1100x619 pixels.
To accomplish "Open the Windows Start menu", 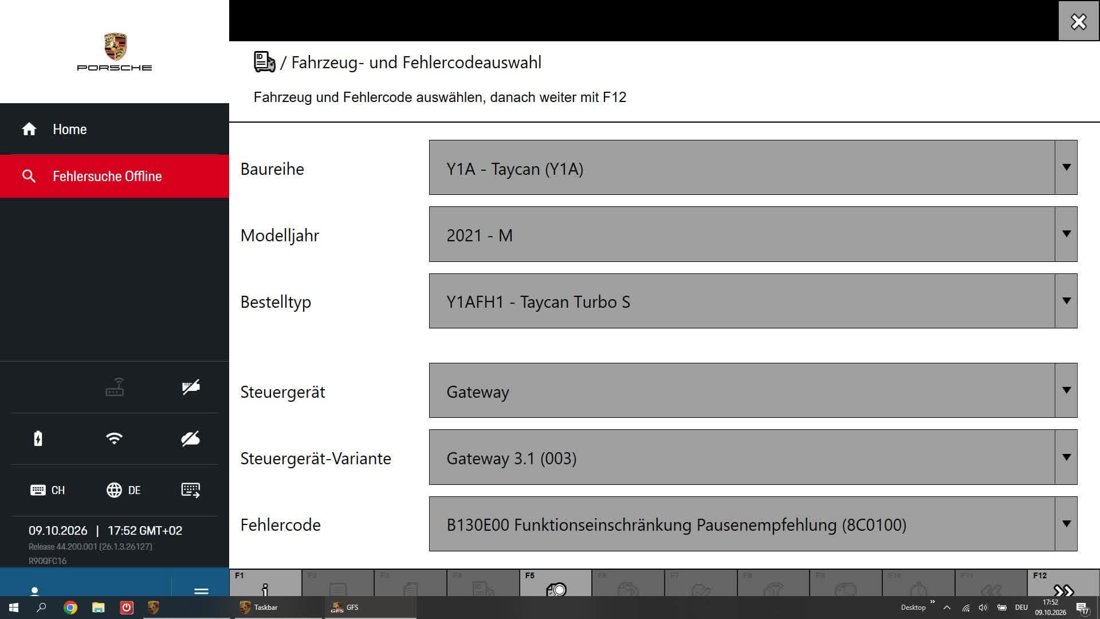I will (x=13, y=608).
